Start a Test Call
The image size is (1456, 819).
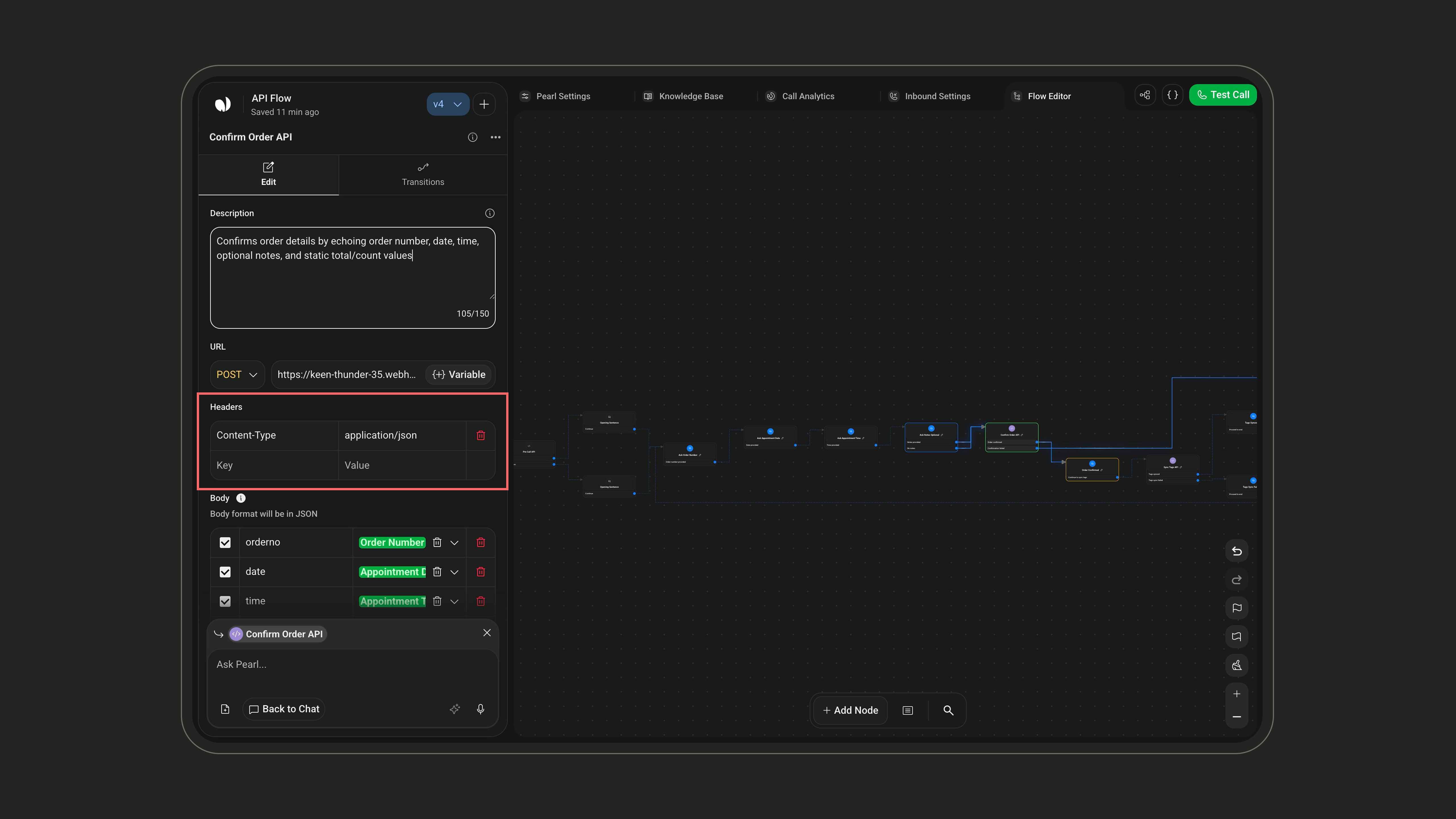click(x=1223, y=95)
